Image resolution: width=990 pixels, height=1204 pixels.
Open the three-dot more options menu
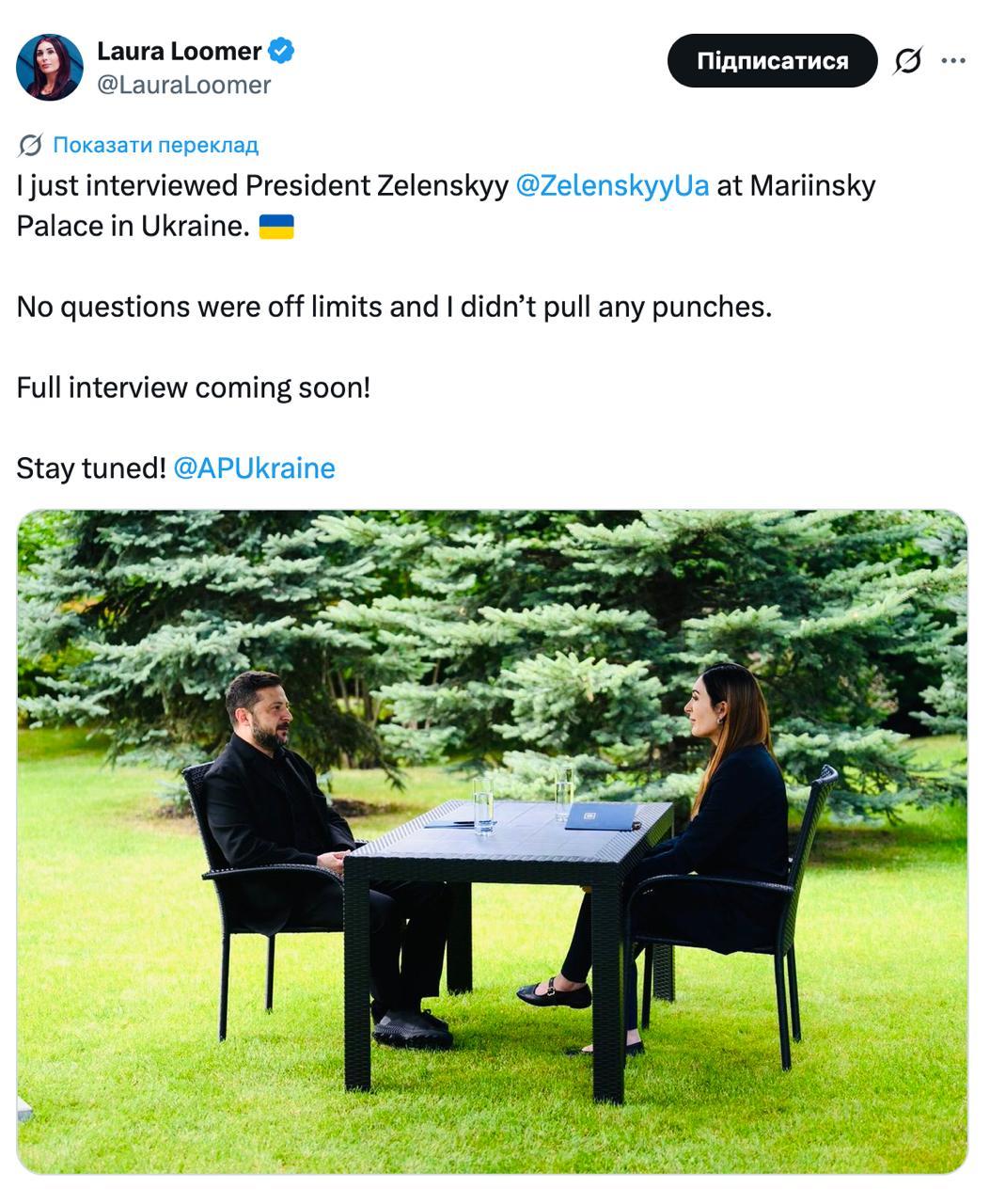click(x=953, y=61)
